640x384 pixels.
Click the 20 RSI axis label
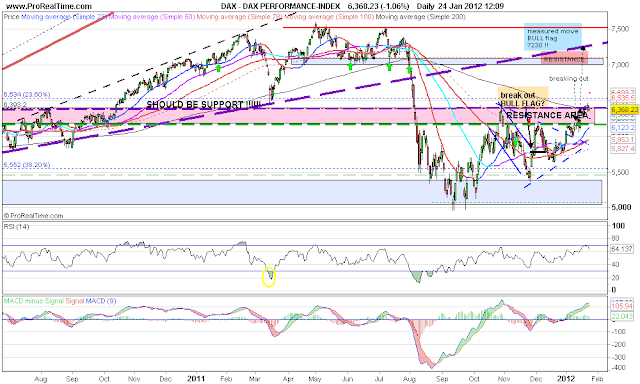(617, 278)
